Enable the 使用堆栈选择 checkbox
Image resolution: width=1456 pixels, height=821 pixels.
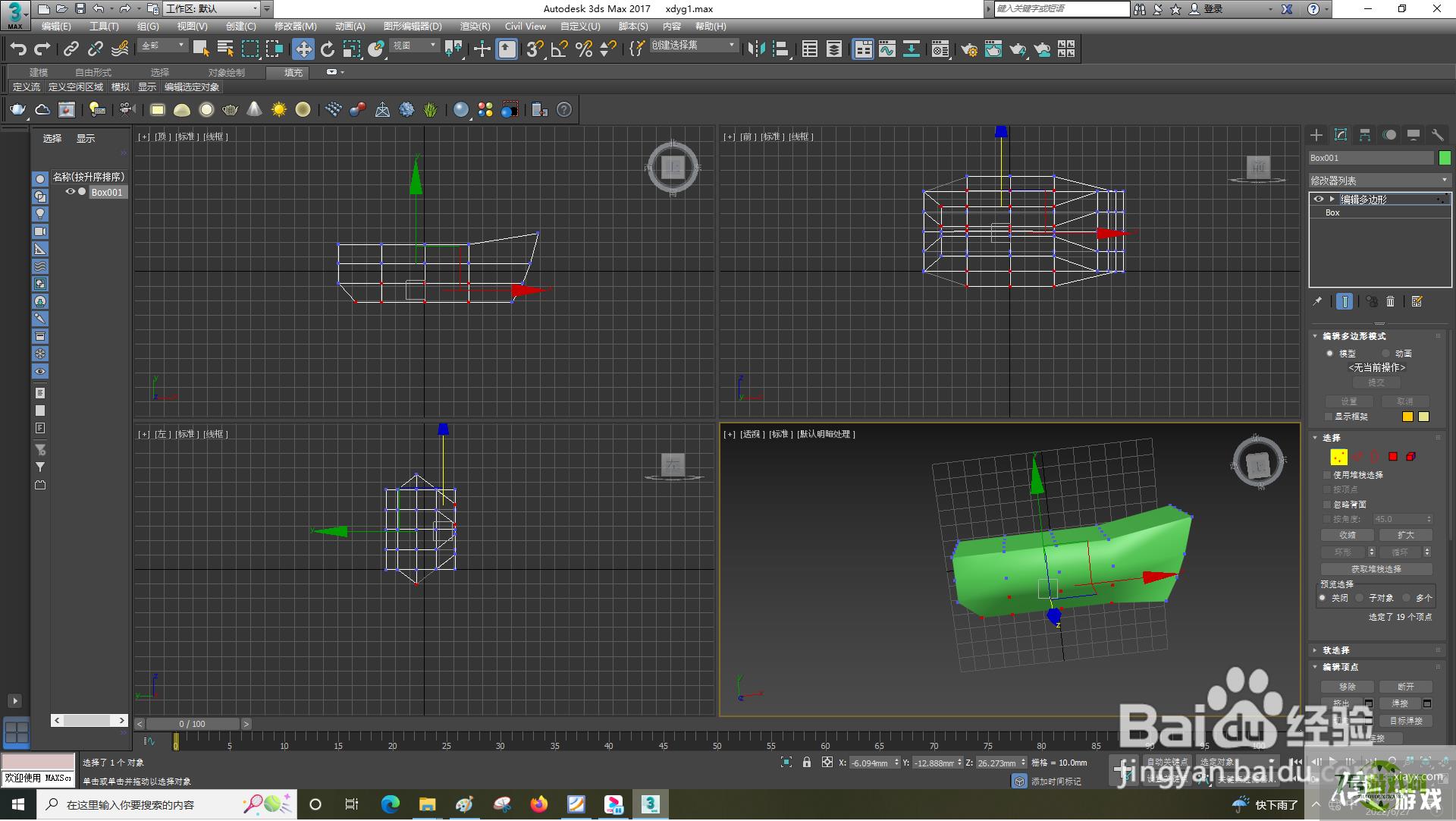click(x=1327, y=475)
